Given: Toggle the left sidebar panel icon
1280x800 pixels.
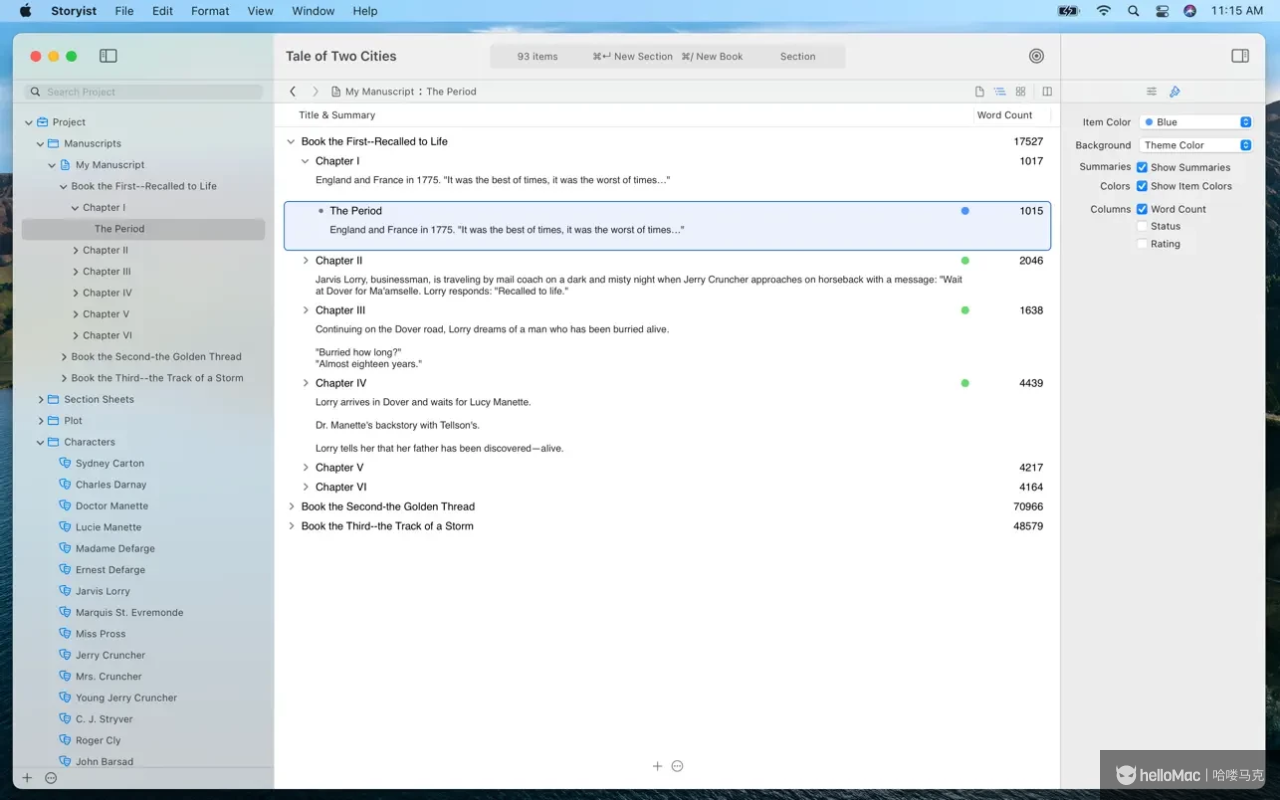Looking at the screenshot, I should pos(108,56).
